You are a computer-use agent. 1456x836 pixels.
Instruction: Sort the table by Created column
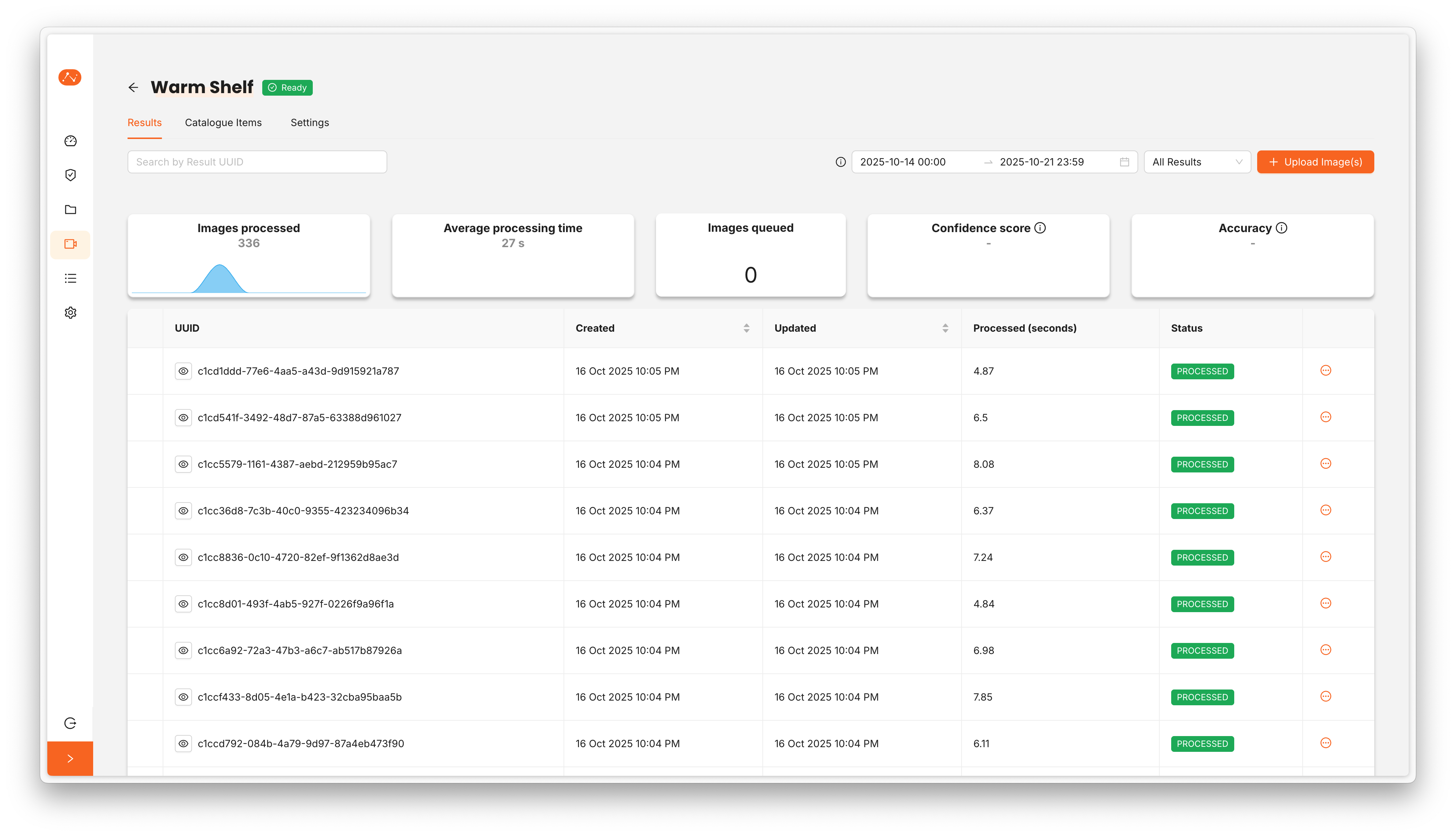(x=746, y=328)
